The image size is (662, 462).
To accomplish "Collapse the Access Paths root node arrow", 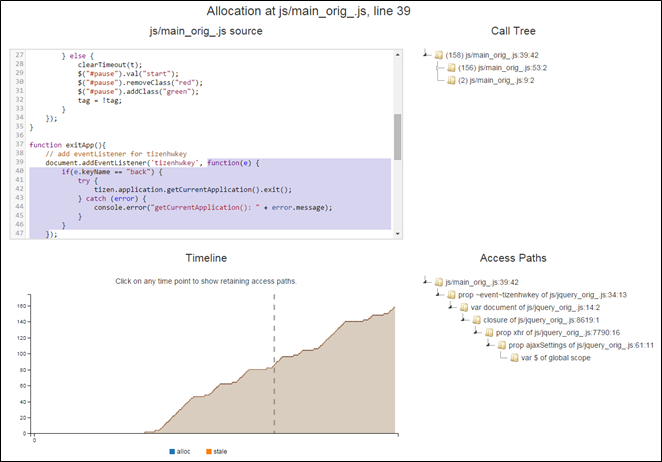I will [x=427, y=283].
